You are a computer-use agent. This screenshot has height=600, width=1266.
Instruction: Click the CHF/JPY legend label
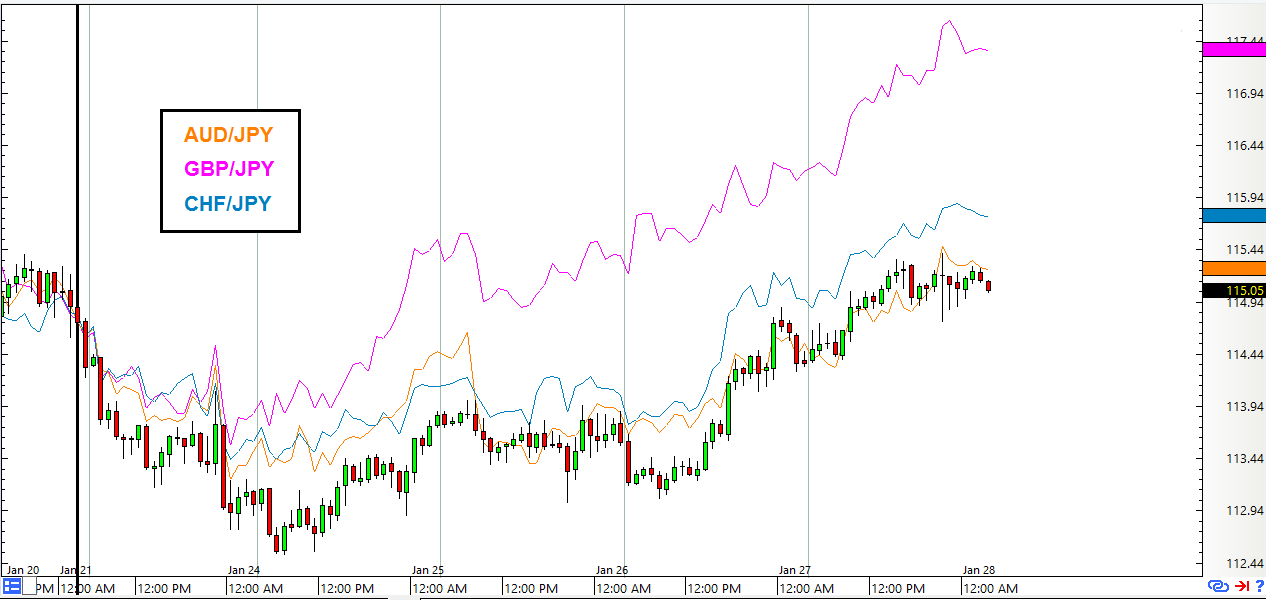pos(228,204)
